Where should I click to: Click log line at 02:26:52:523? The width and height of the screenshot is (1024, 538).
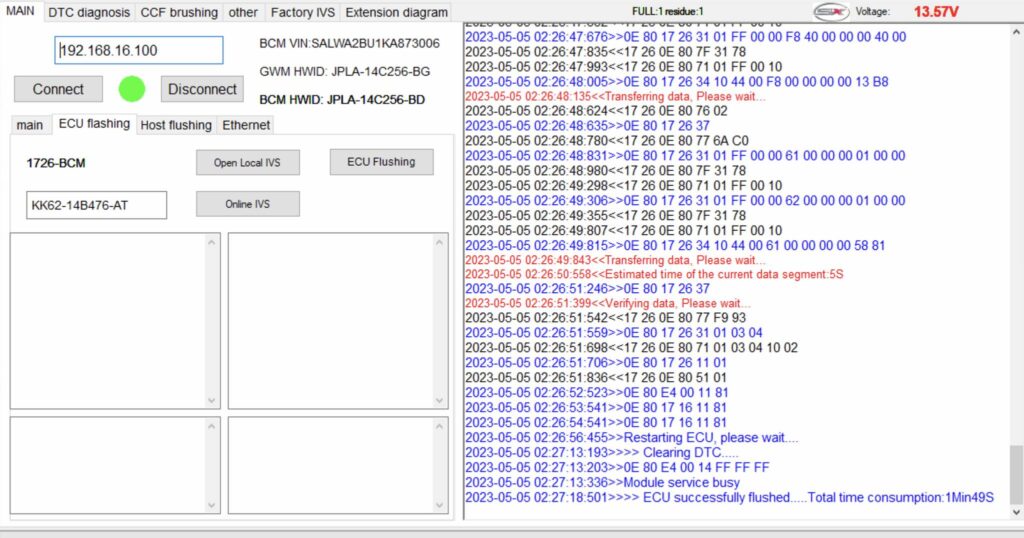point(596,392)
